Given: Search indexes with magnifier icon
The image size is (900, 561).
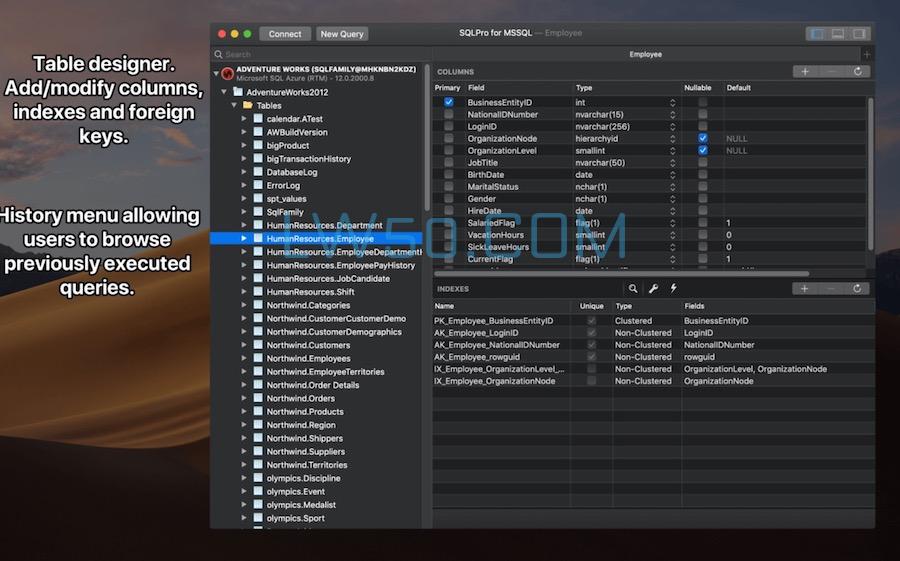Looking at the screenshot, I should (x=633, y=289).
